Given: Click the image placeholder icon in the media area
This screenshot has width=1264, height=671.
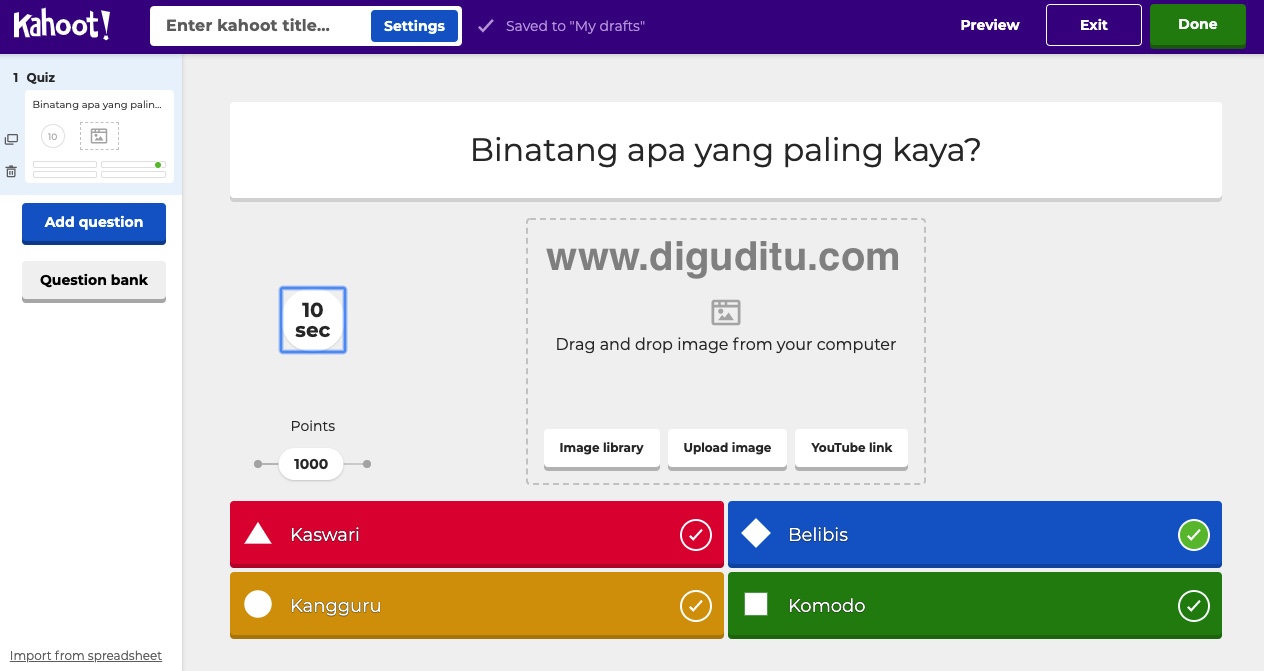Looking at the screenshot, I should point(725,312).
